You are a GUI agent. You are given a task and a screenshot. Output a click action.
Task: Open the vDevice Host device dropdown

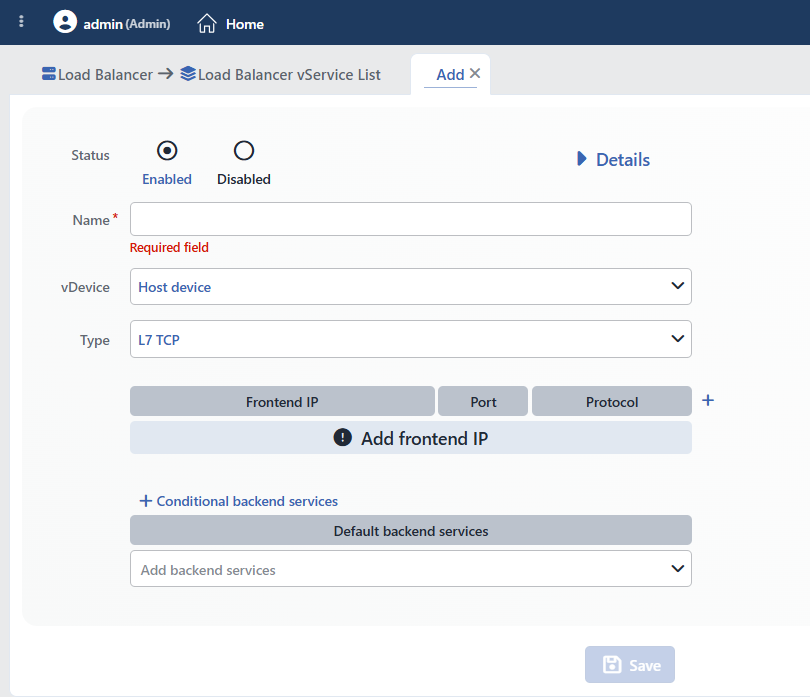point(411,286)
